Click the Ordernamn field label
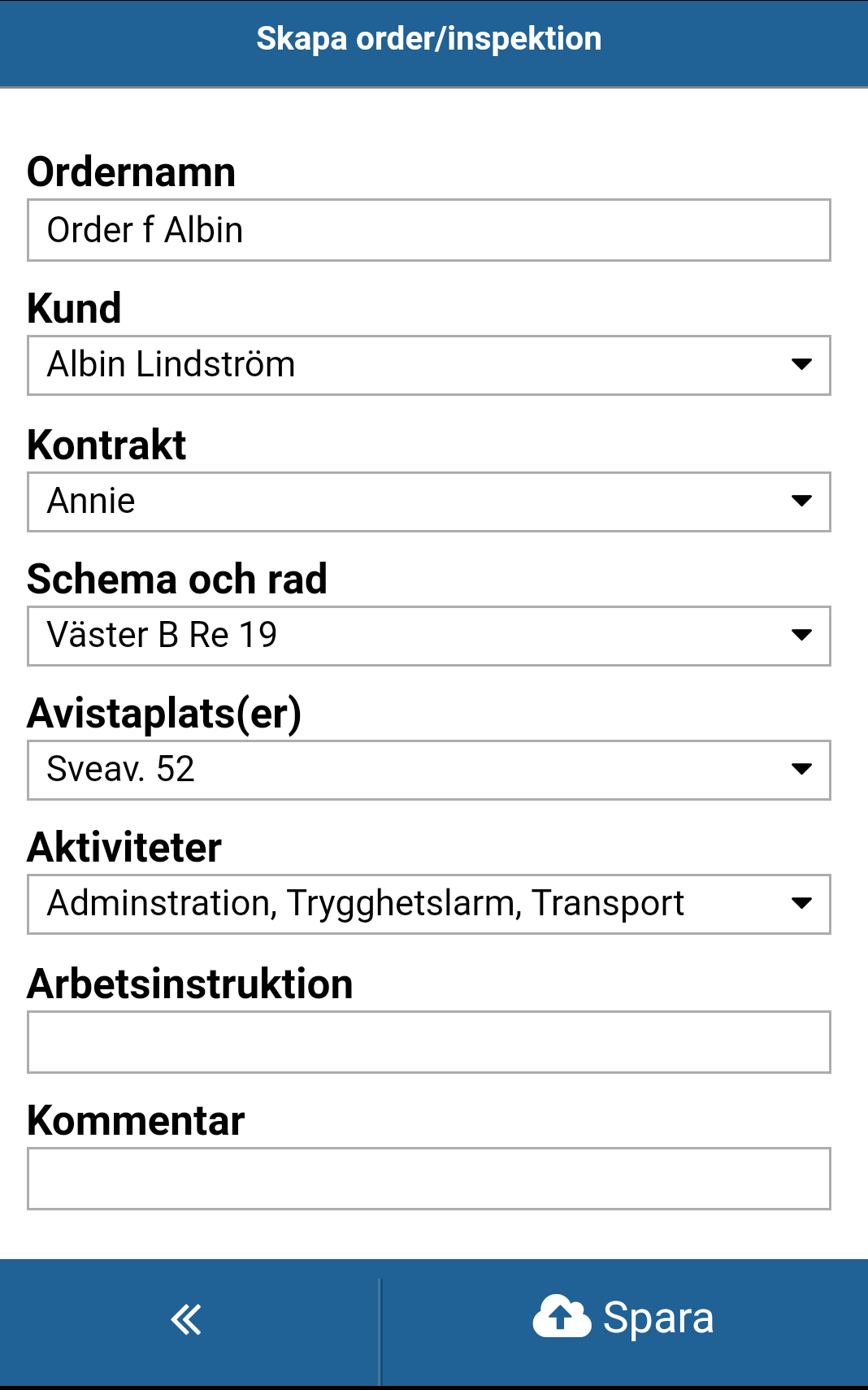The image size is (868, 1390). [x=132, y=172]
